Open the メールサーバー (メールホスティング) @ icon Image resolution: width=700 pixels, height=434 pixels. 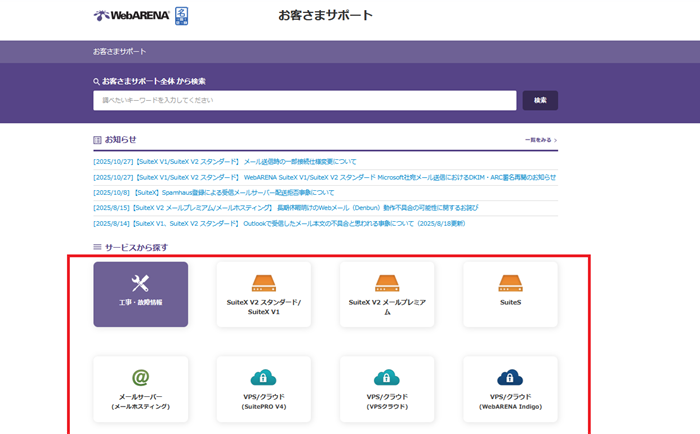tap(140, 377)
